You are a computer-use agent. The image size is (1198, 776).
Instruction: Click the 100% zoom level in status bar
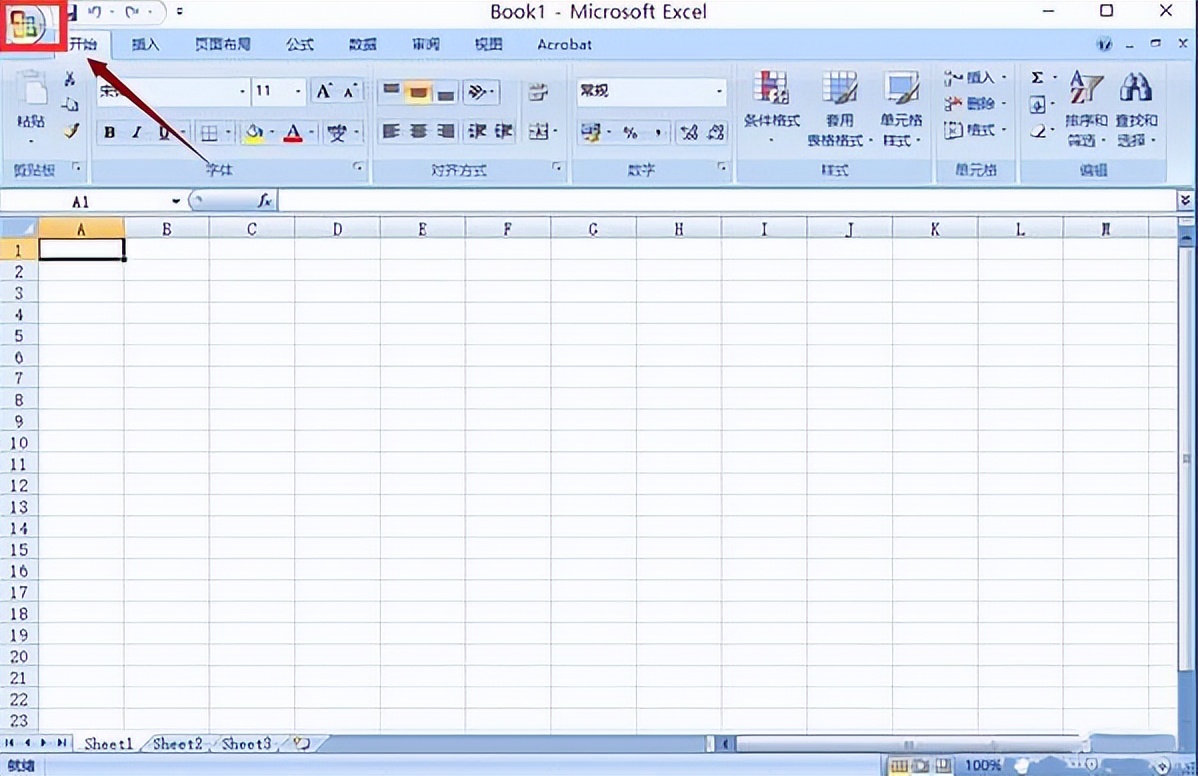click(982, 765)
